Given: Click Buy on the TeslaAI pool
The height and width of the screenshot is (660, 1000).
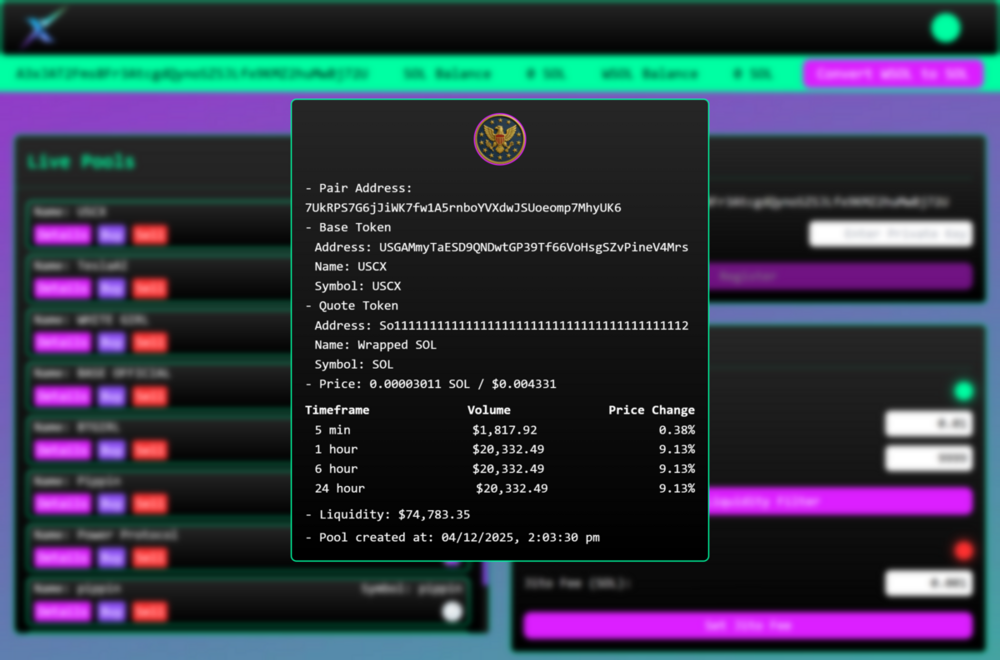Looking at the screenshot, I should pyautogui.click(x=112, y=288).
